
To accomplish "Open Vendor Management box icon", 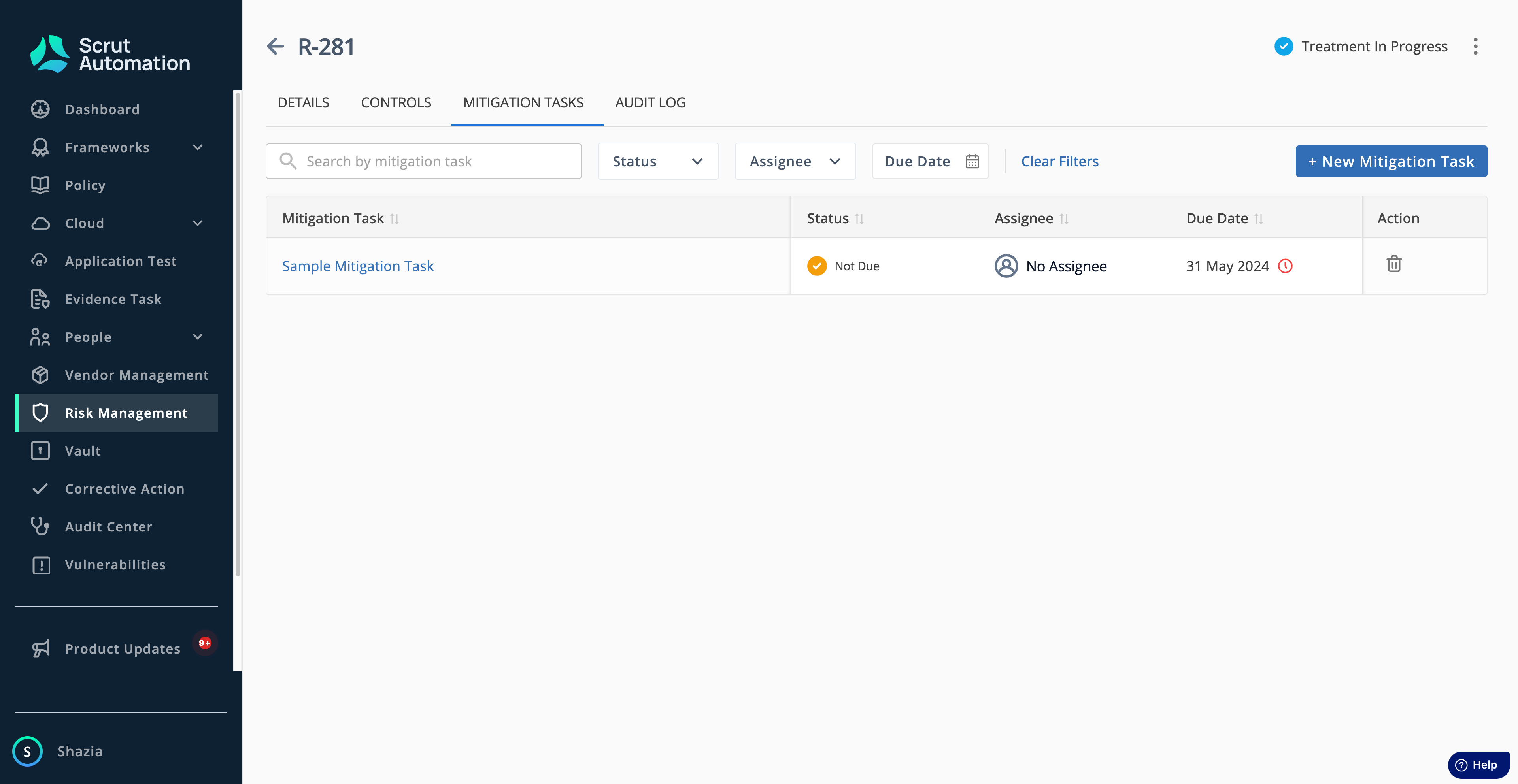I will coord(40,375).
